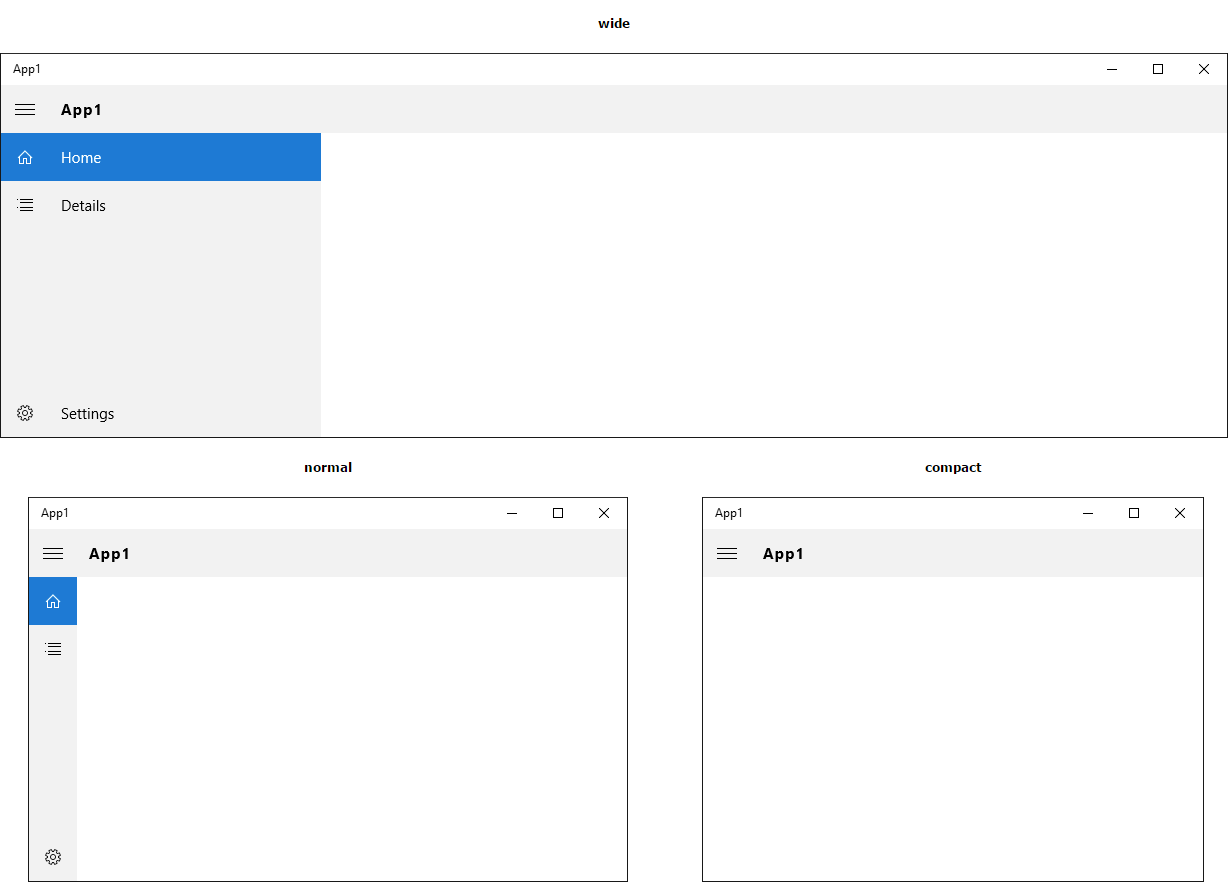Toggle the hamburger menu in the wide window
The height and width of the screenshot is (882, 1228).
click(25, 109)
